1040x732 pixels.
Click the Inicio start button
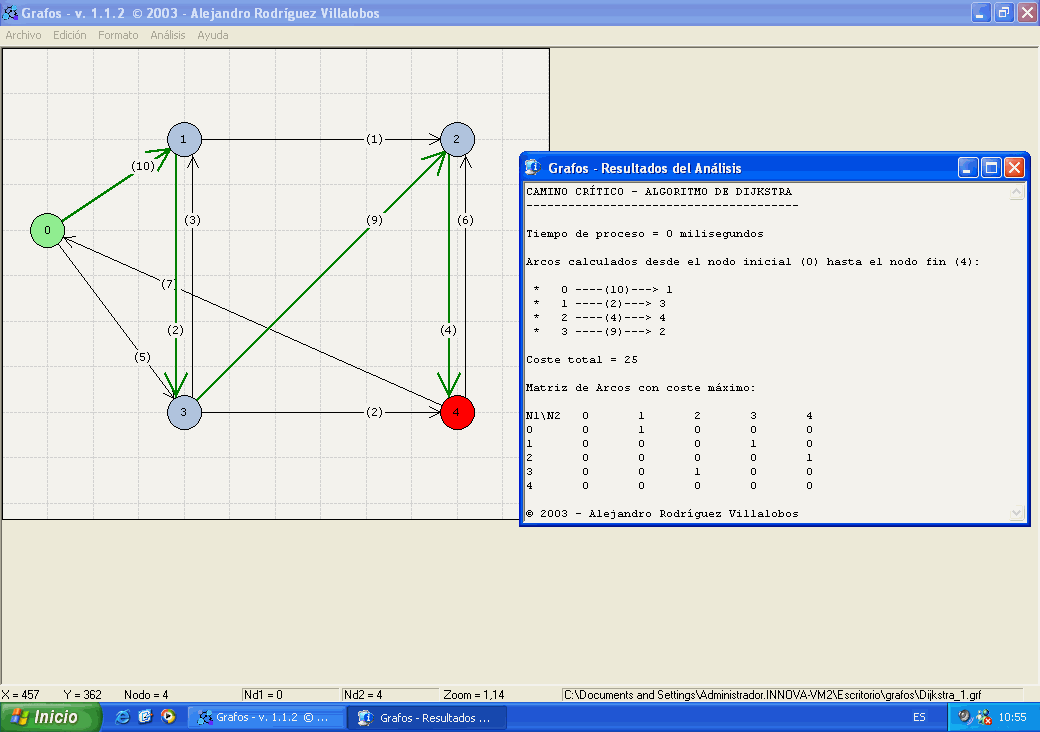pyautogui.click(x=52, y=717)
